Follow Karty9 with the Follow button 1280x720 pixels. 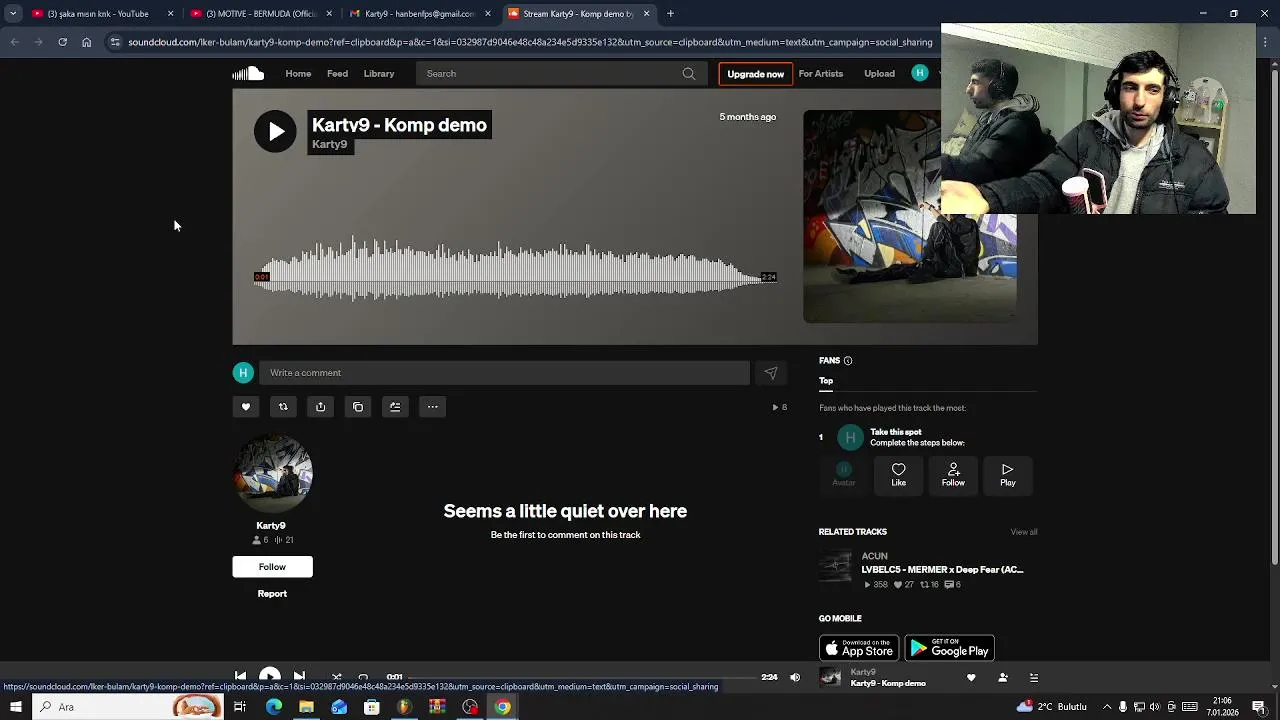click(272, 567)
